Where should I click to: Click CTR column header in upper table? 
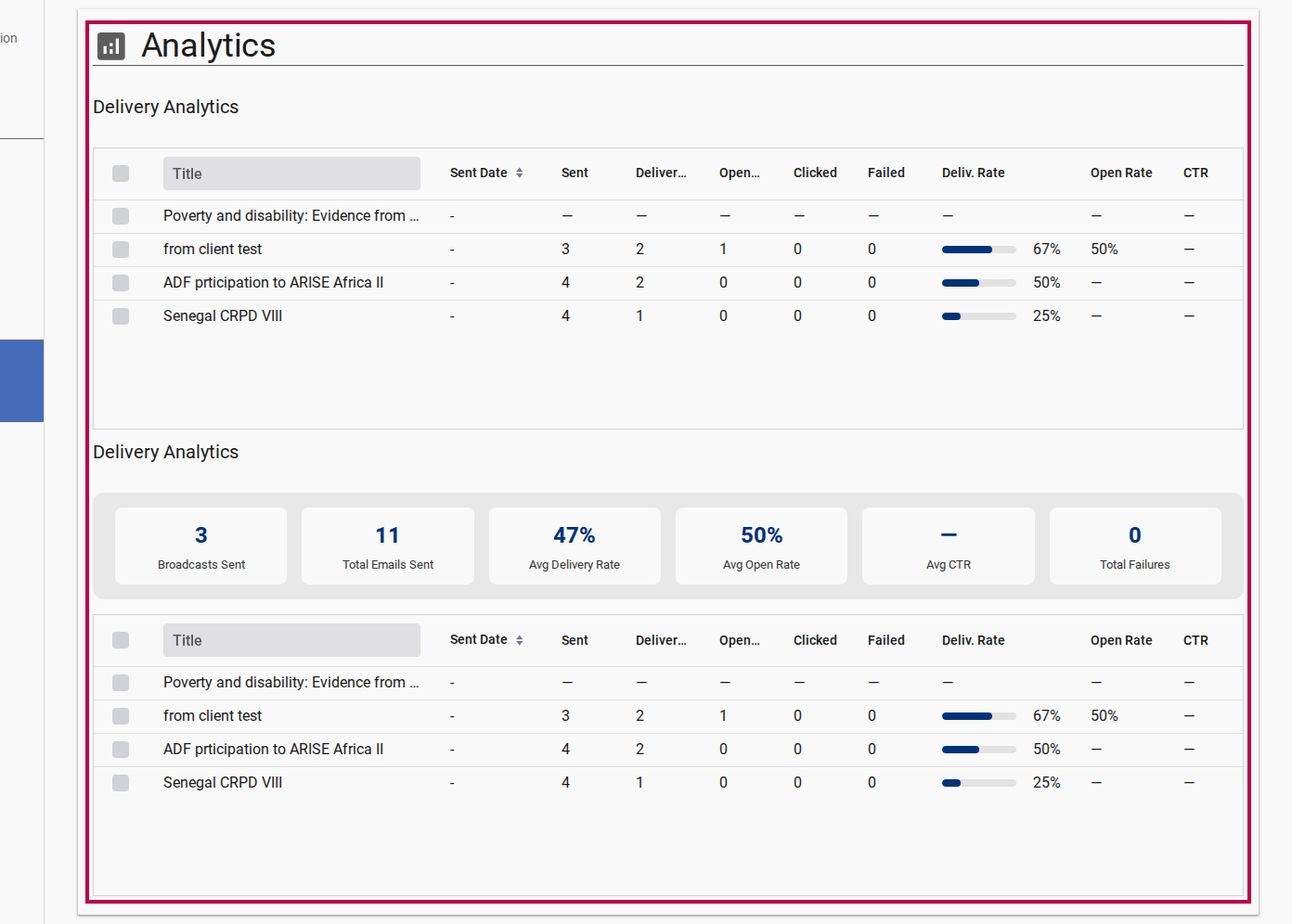[x=1195, y=173]
